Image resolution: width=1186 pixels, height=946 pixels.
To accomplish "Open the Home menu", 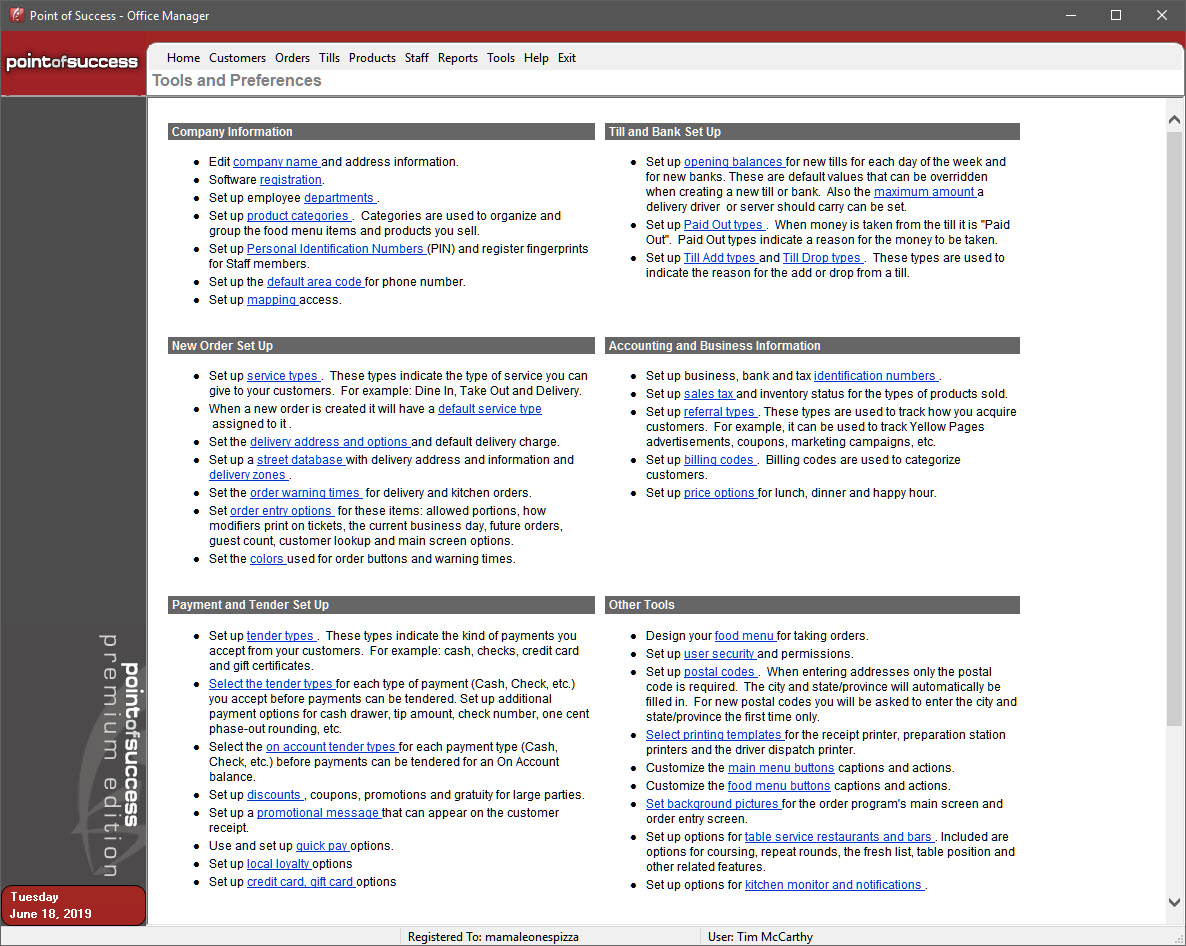I will tap(183, 58).
